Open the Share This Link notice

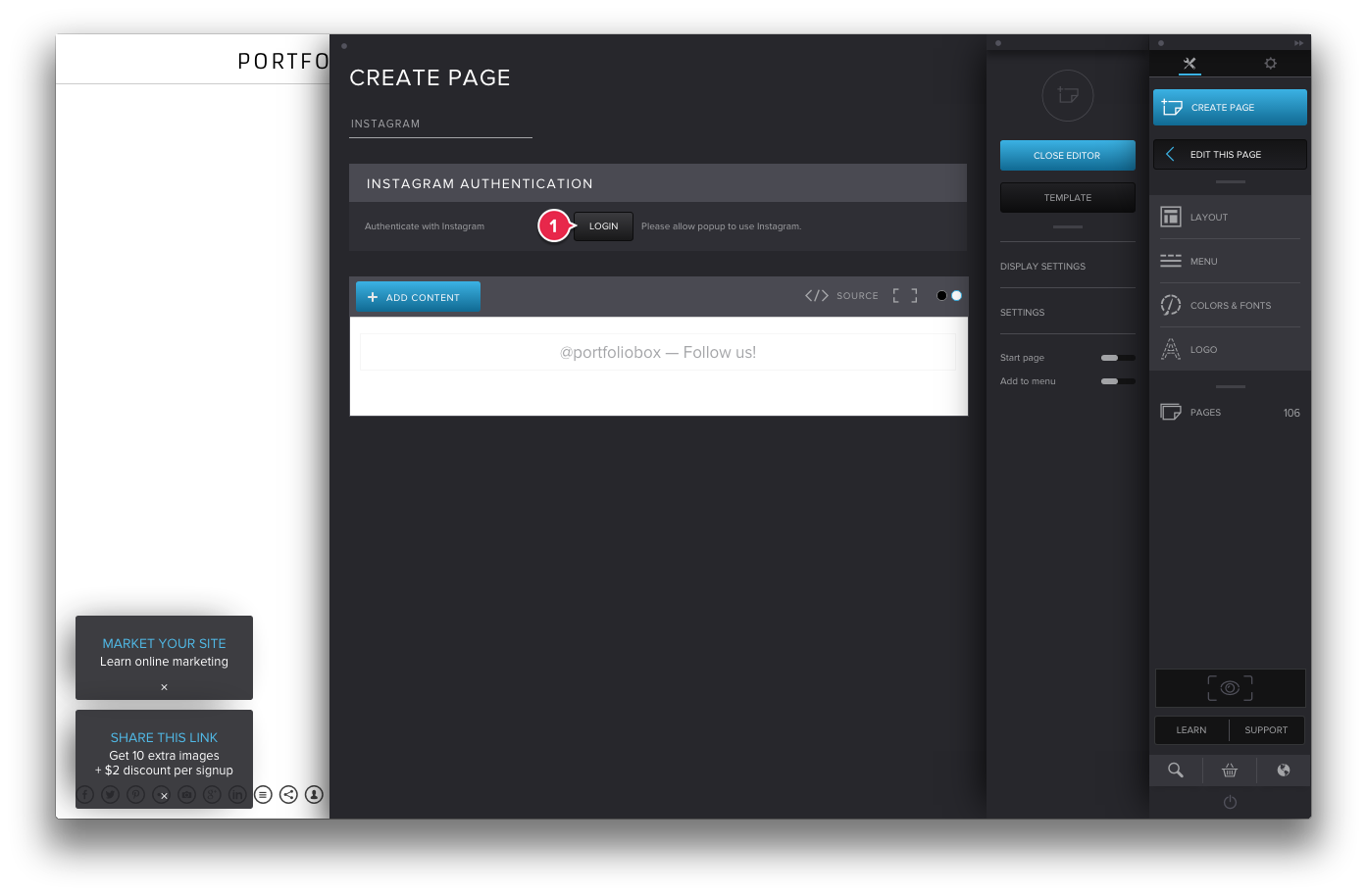[x=164, y=737]
